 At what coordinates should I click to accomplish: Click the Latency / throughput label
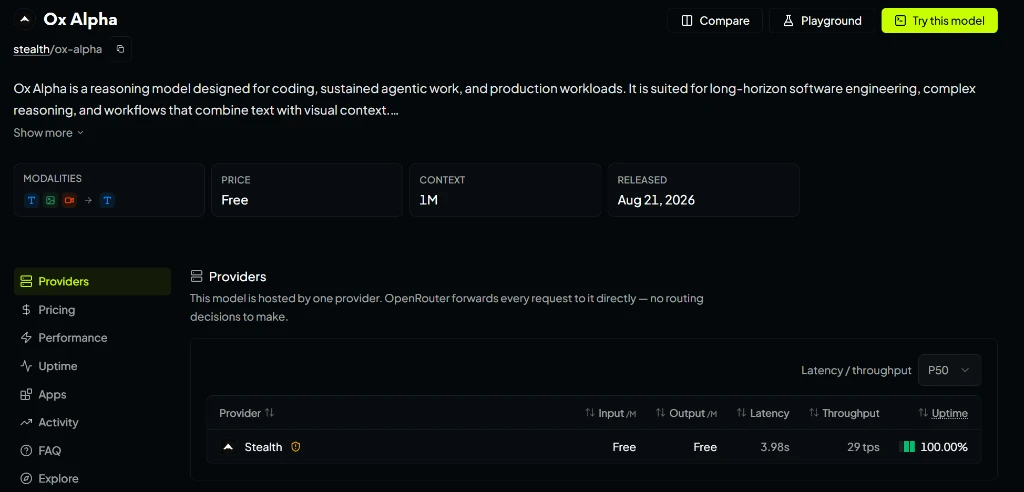click(856, 370)
